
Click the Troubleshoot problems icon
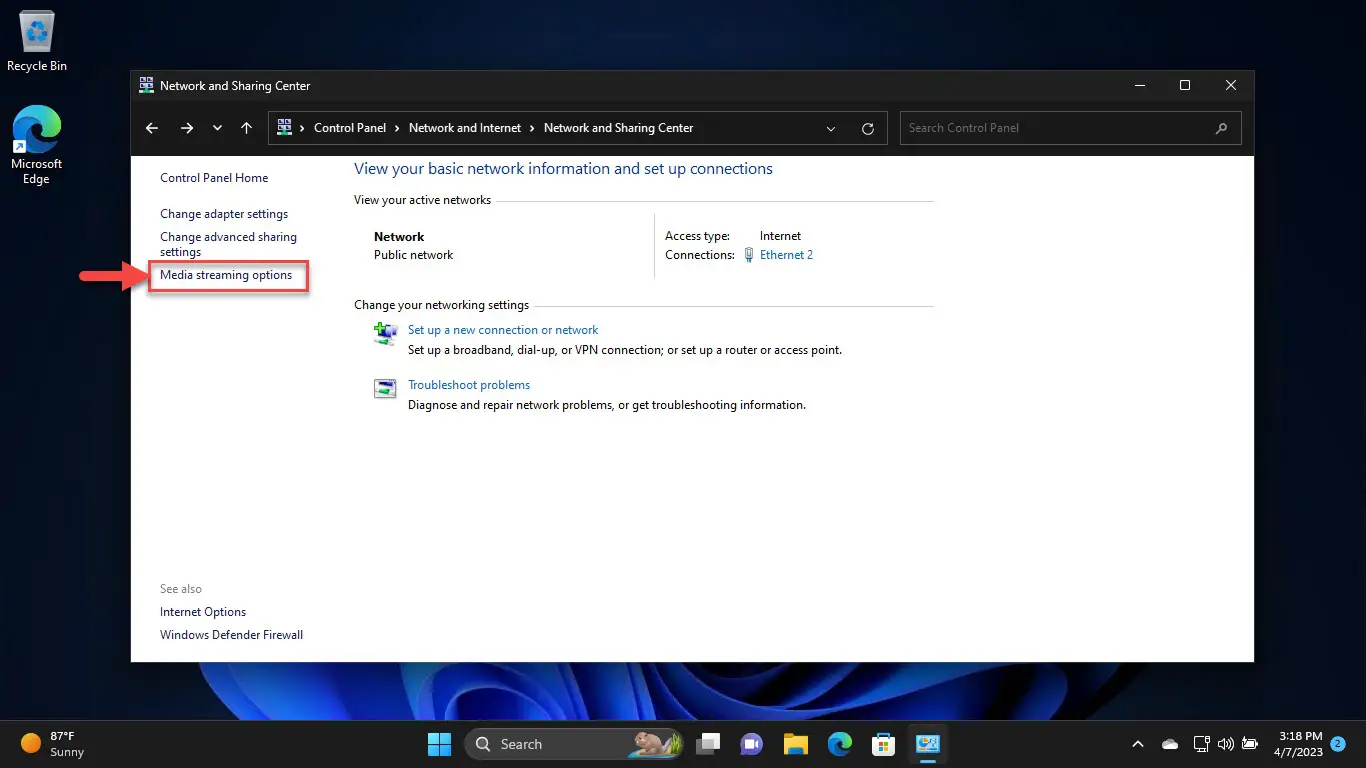385,389
